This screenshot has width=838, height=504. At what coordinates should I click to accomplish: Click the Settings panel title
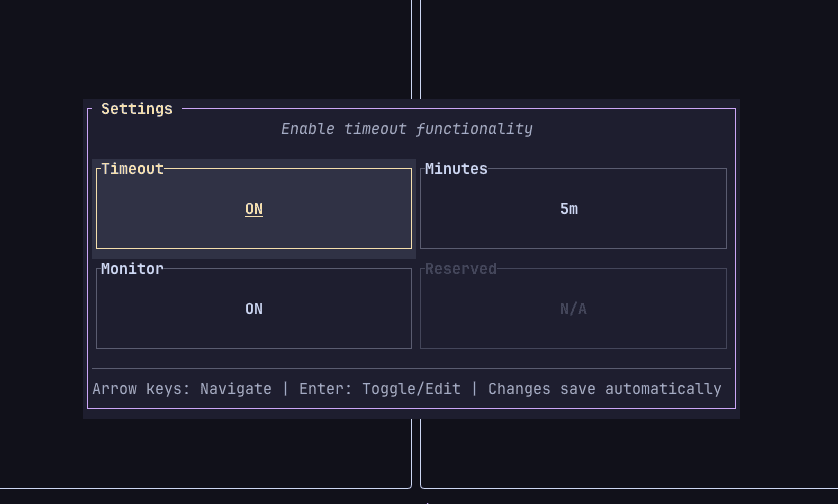[137, 109]
